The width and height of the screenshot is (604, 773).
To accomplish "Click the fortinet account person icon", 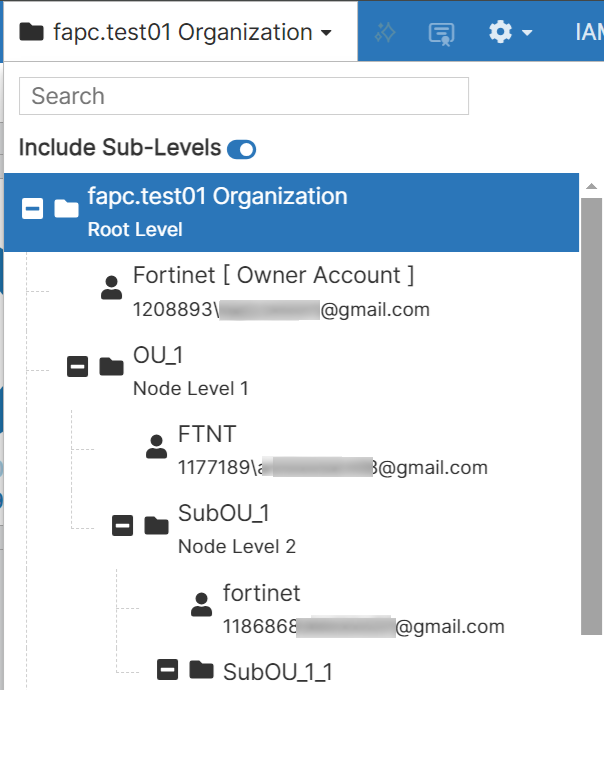I will [201, 604].
